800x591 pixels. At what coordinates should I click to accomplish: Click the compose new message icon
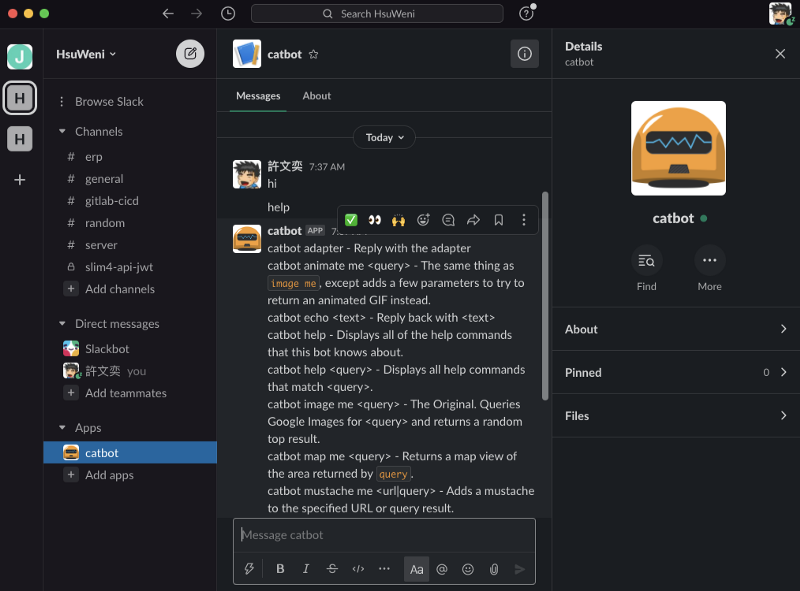pyautogui.click(x=190, y=54)
